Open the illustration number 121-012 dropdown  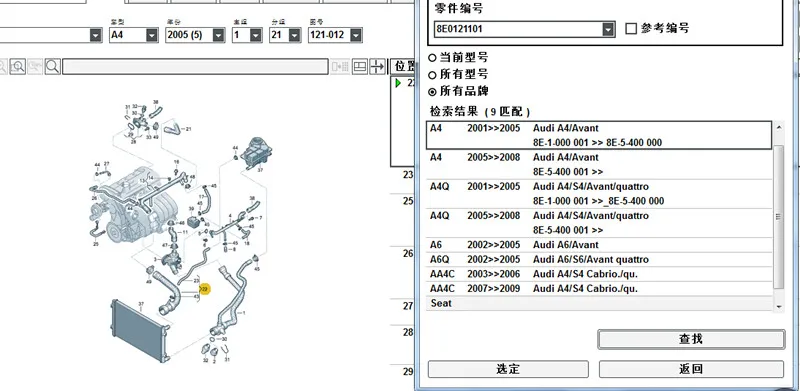click(x=356, y=35)
